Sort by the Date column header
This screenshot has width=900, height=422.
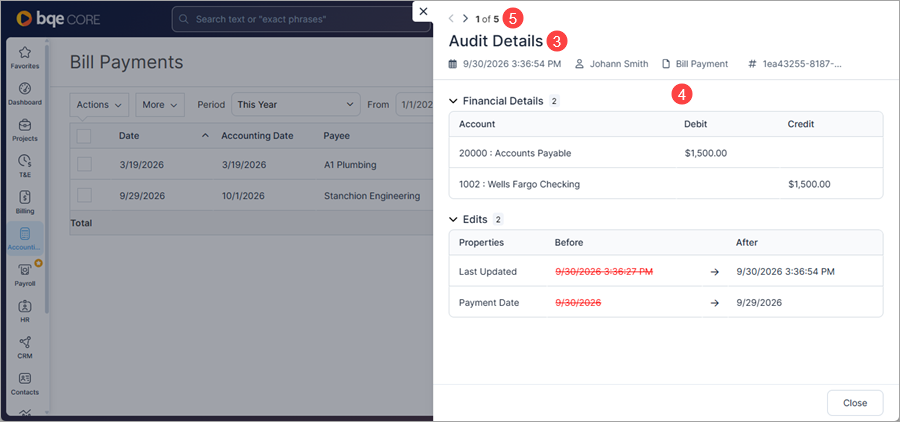[x=129, y=136]
